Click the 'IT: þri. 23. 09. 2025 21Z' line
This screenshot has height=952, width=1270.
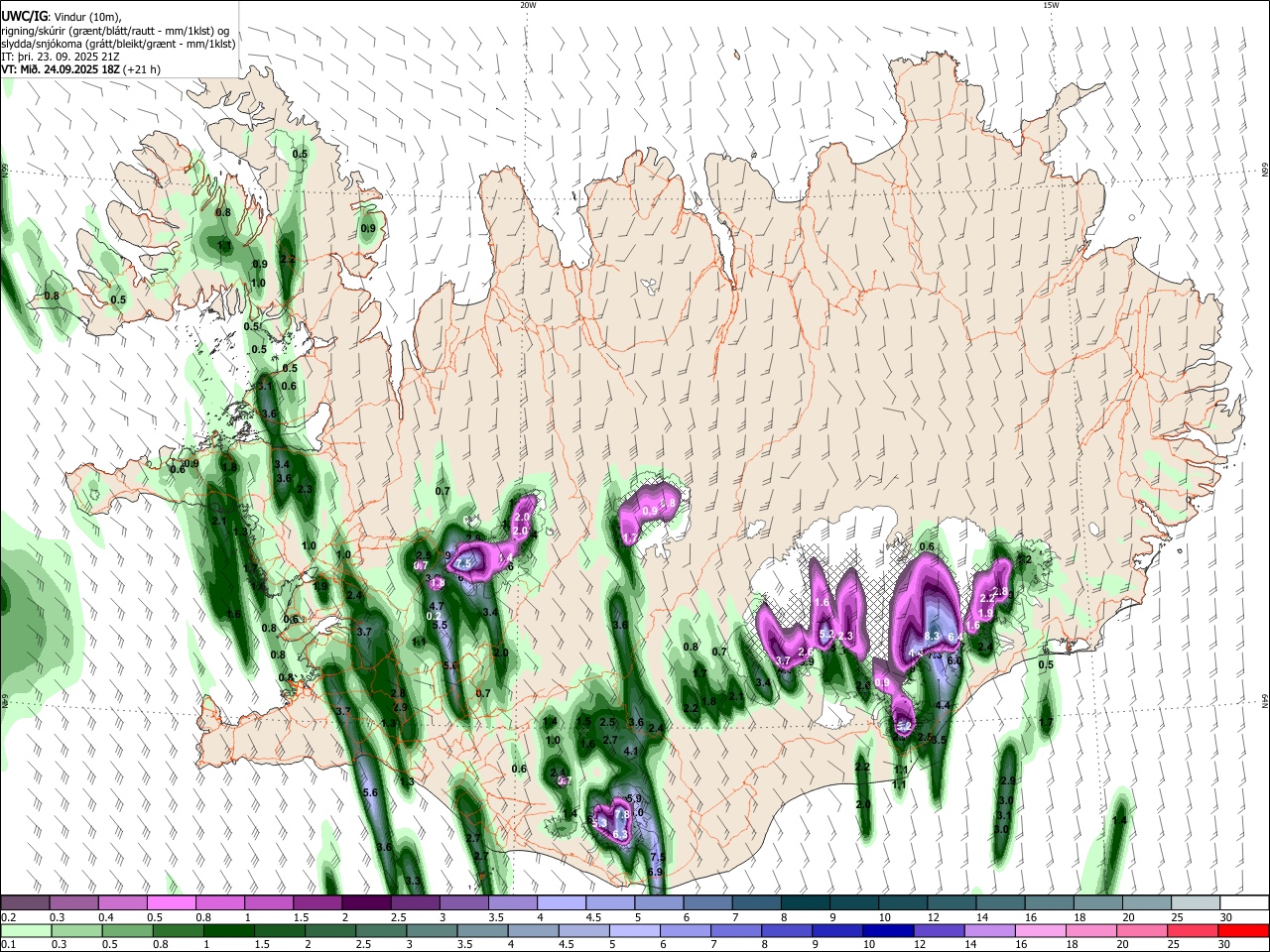click(x=61, y=57)
